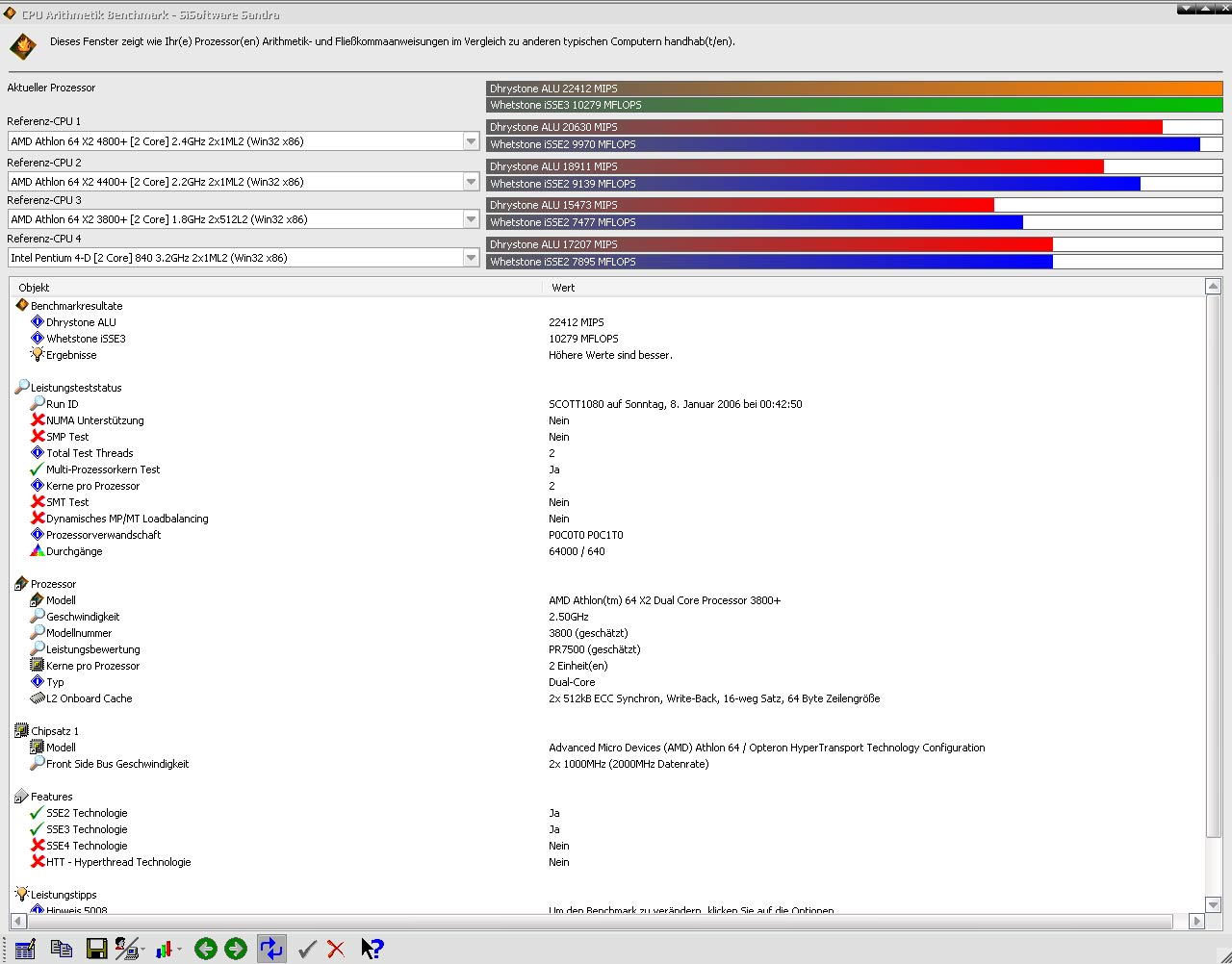Click the red X cancel icon
This screenshot has width=1232, height=964.
[x=336, y=949]
